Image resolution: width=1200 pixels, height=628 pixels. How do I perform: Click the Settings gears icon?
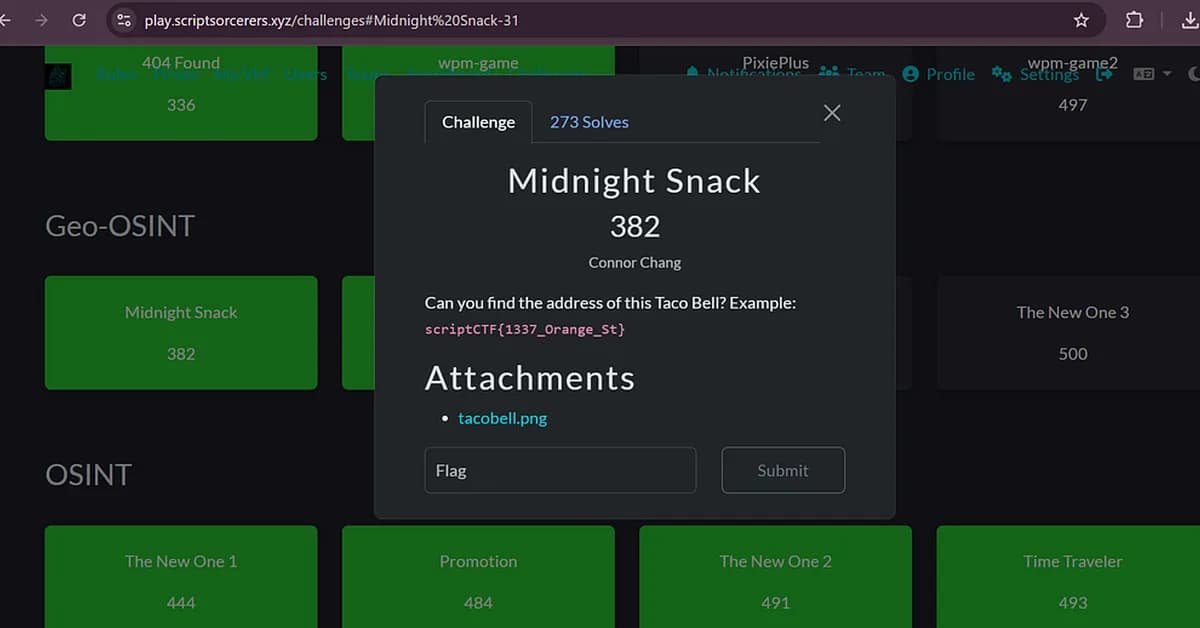1001,74
